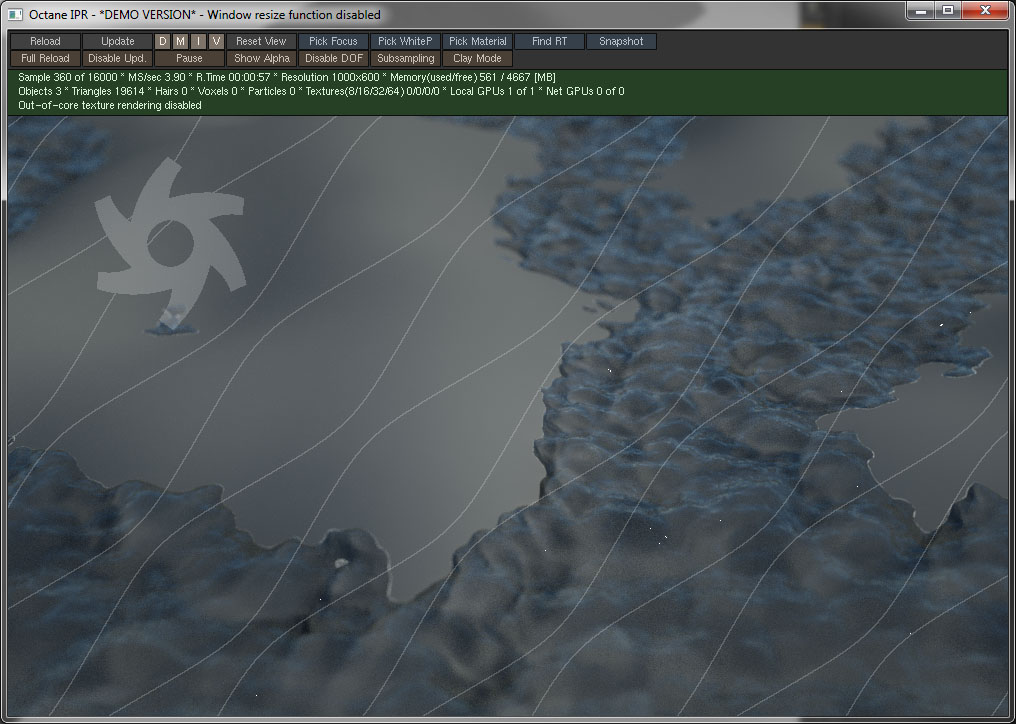
Task: Click the Octane IPR window icon
Action: point(16,14)
